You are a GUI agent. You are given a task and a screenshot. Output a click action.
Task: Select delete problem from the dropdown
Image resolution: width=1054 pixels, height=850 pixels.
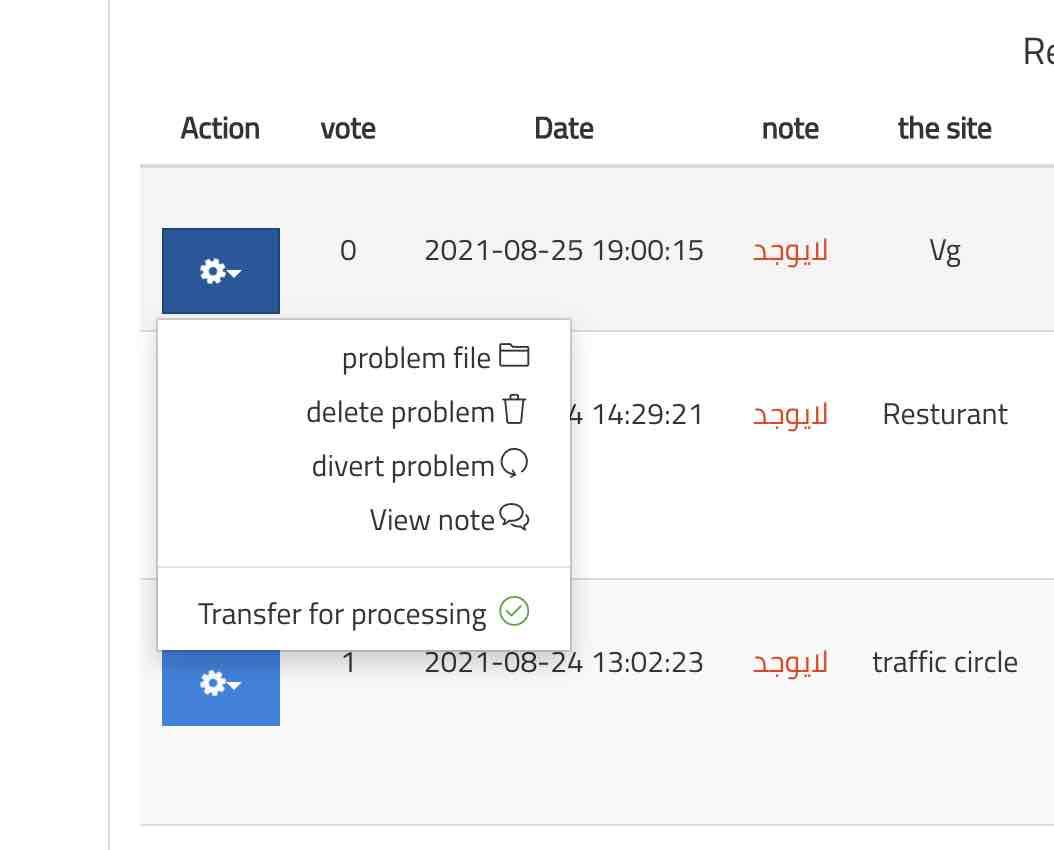(400, 412)
